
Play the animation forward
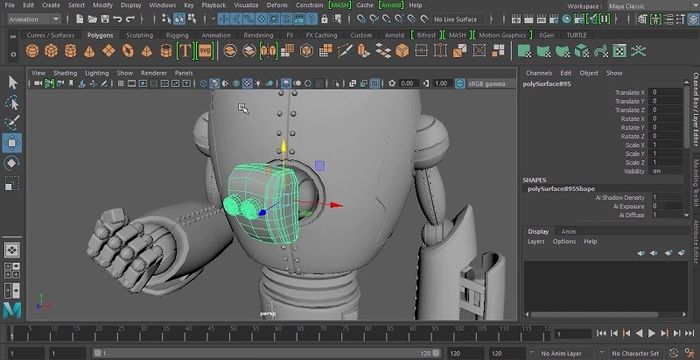[652, 333]
